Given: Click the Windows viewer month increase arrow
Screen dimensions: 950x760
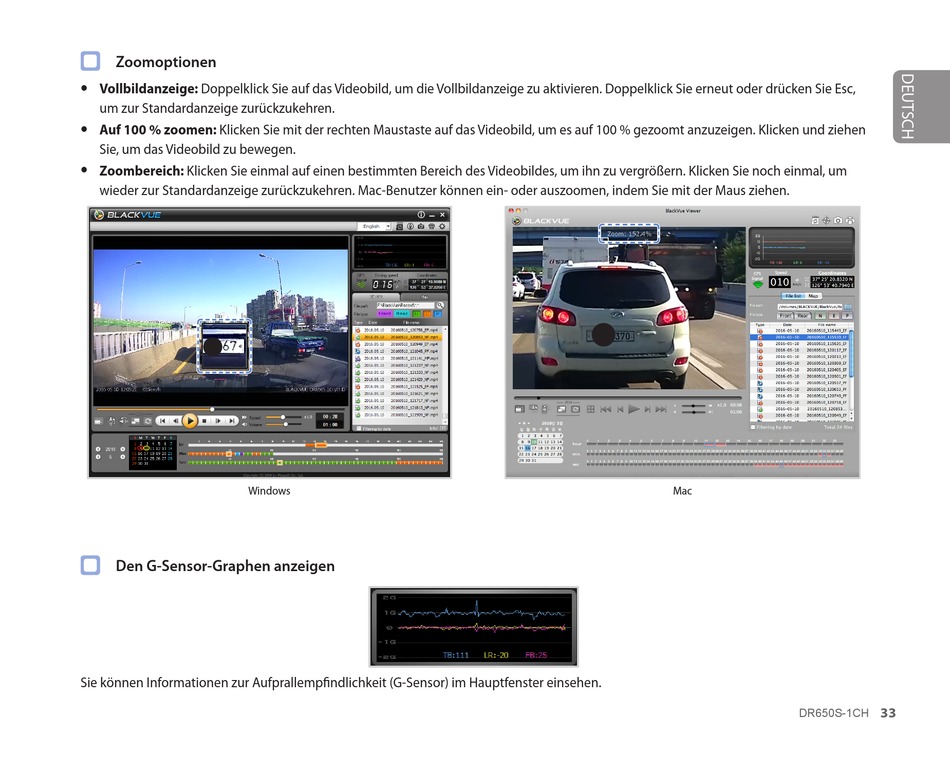Looking at the screenshot, I should [123, 457].
